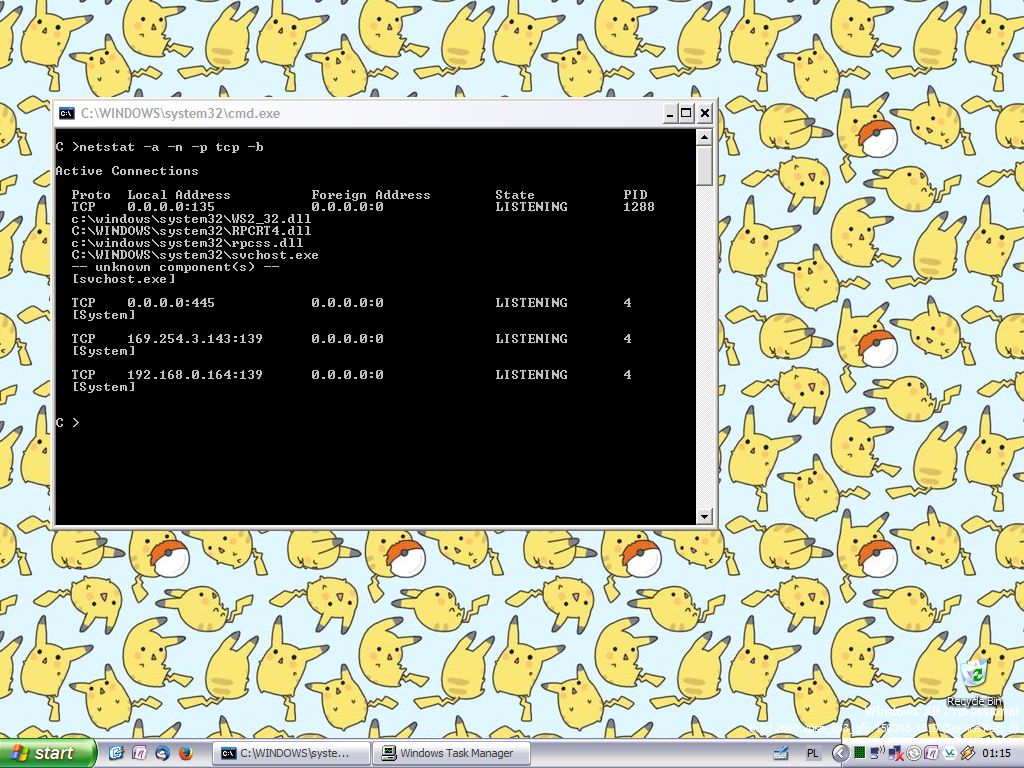Screen dimensions: 1024x768
Task: Expand hidden tray icons with the arrow
Action: [x=841, y=753]
